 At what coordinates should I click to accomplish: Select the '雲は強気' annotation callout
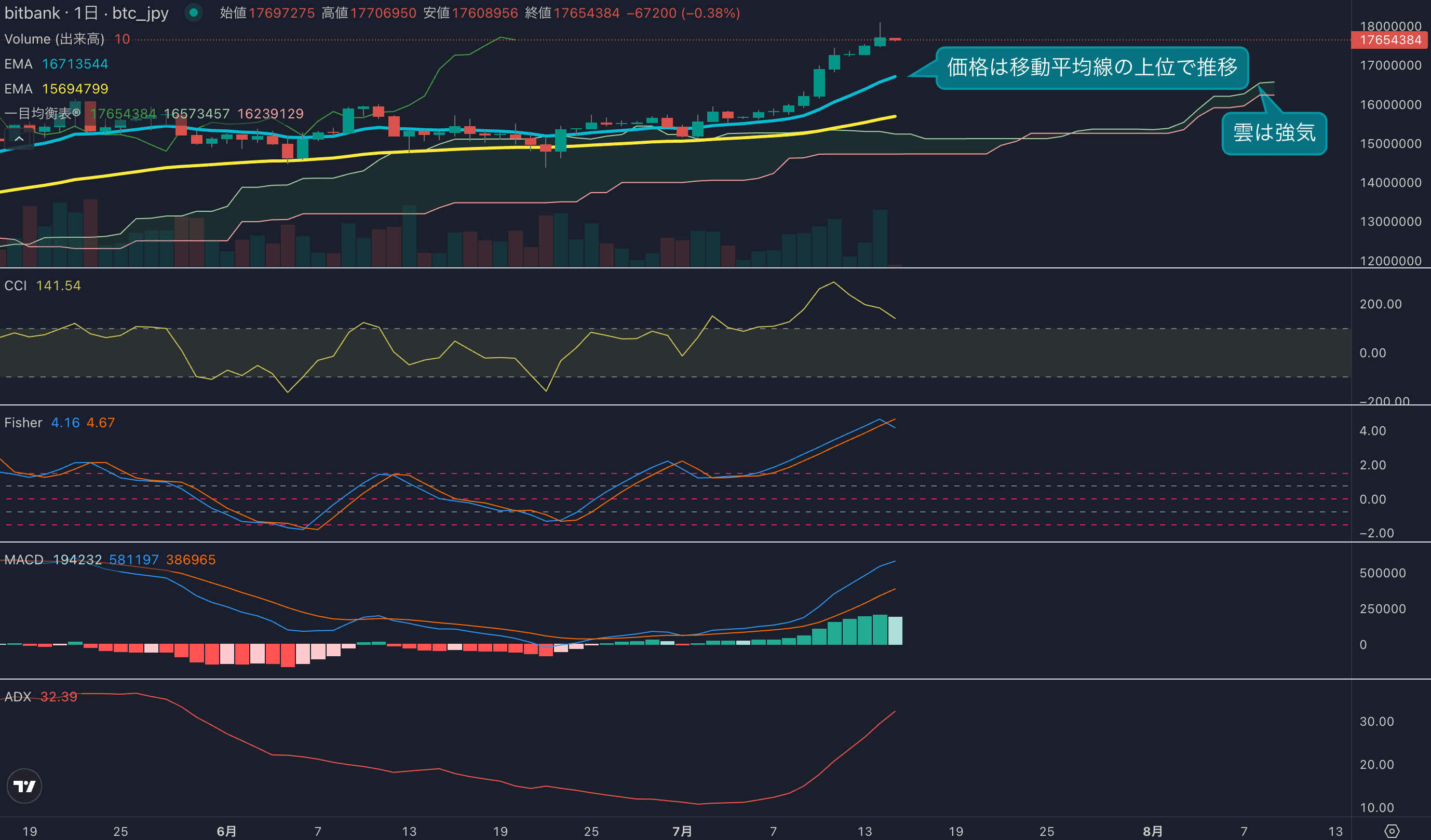[x=1274, y=133]
